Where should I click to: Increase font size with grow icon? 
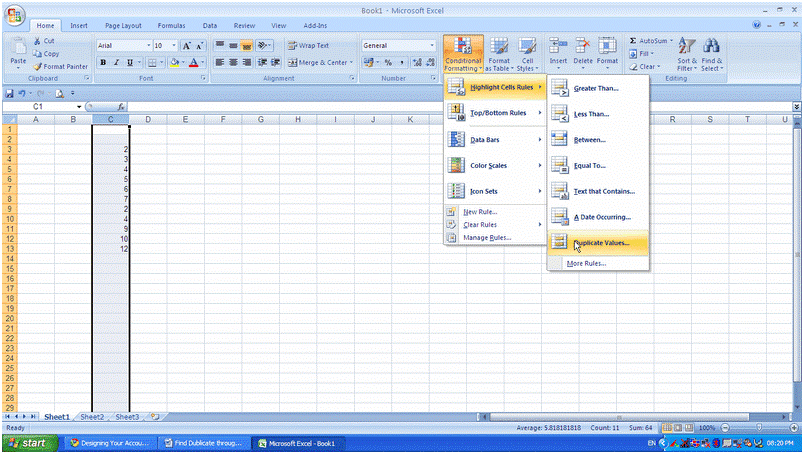pos(187,46)
